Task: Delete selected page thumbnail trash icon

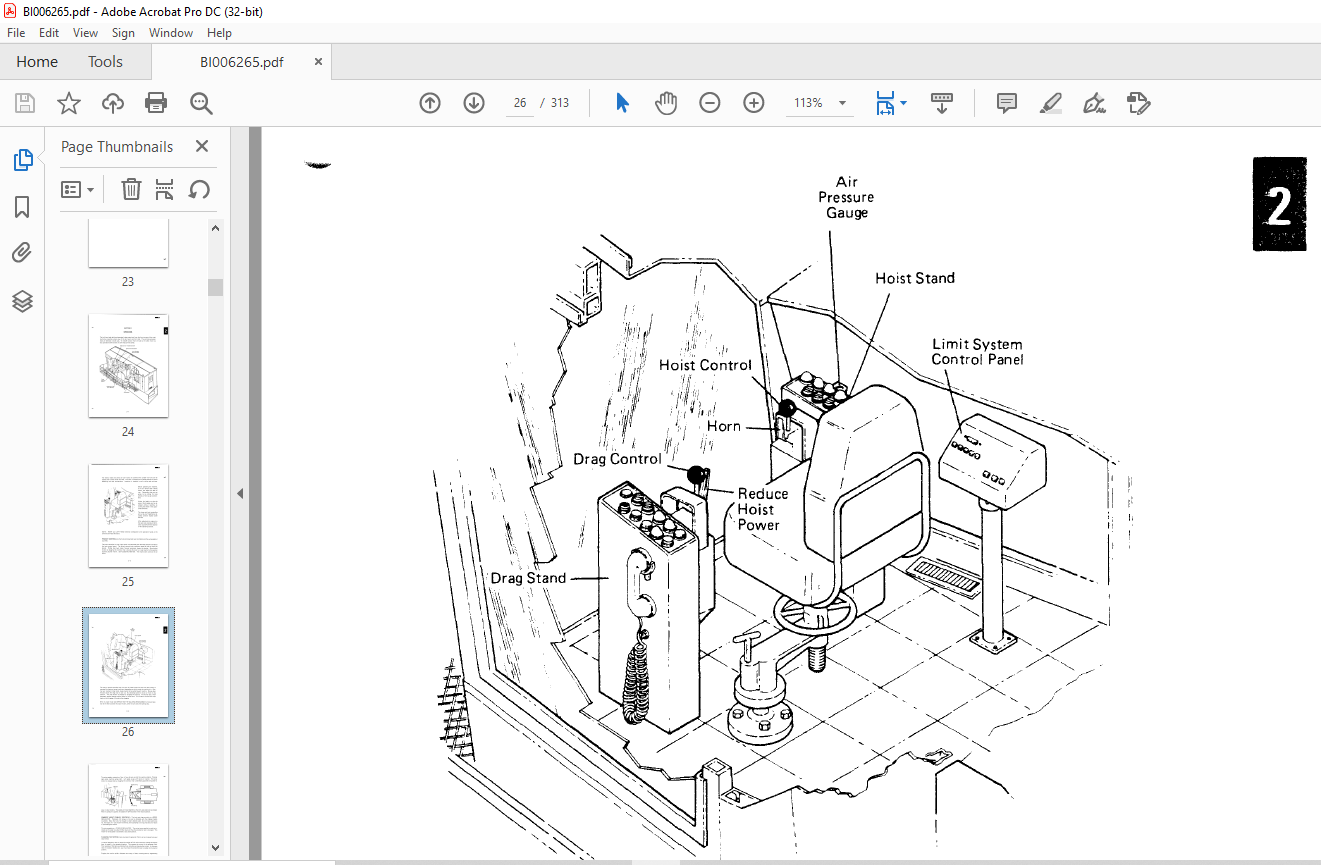Action: 131,189
